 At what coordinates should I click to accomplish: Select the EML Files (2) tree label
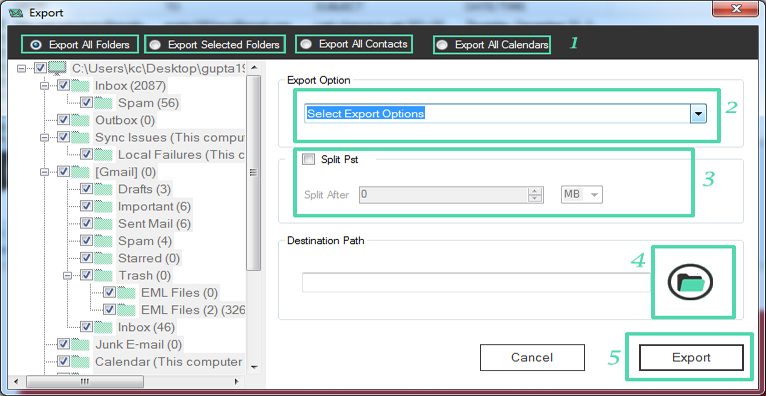[193, 310]
